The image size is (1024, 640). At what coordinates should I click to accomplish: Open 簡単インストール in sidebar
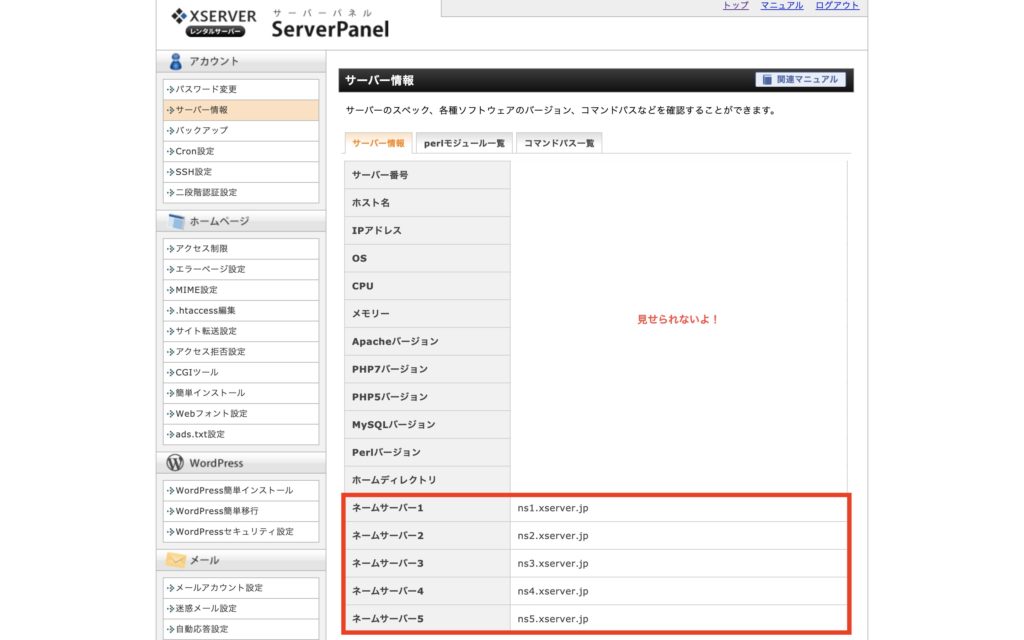pyautogui.click(x=241, y=392)
